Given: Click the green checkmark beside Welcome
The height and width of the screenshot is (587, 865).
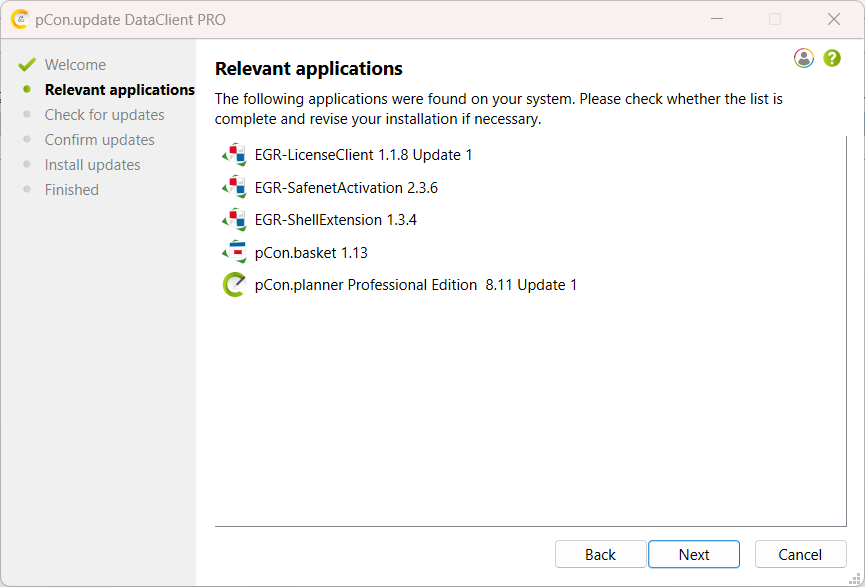Looking at the screenshot, I should click(26, 65).
